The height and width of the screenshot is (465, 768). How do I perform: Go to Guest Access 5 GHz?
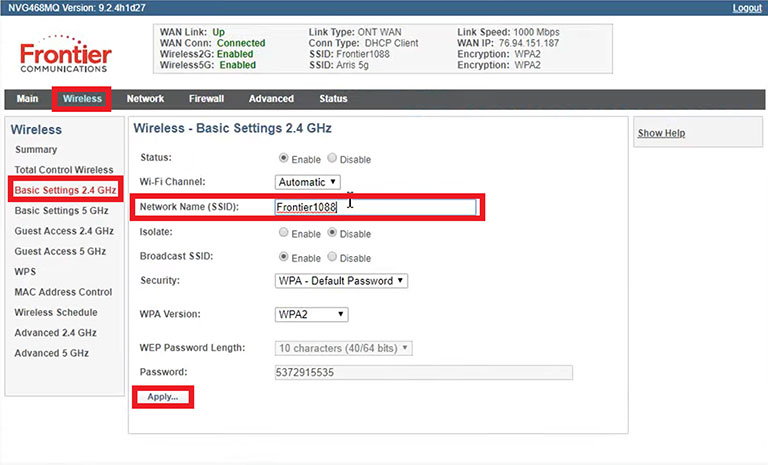pyautogui.click(x=60, y=251)
